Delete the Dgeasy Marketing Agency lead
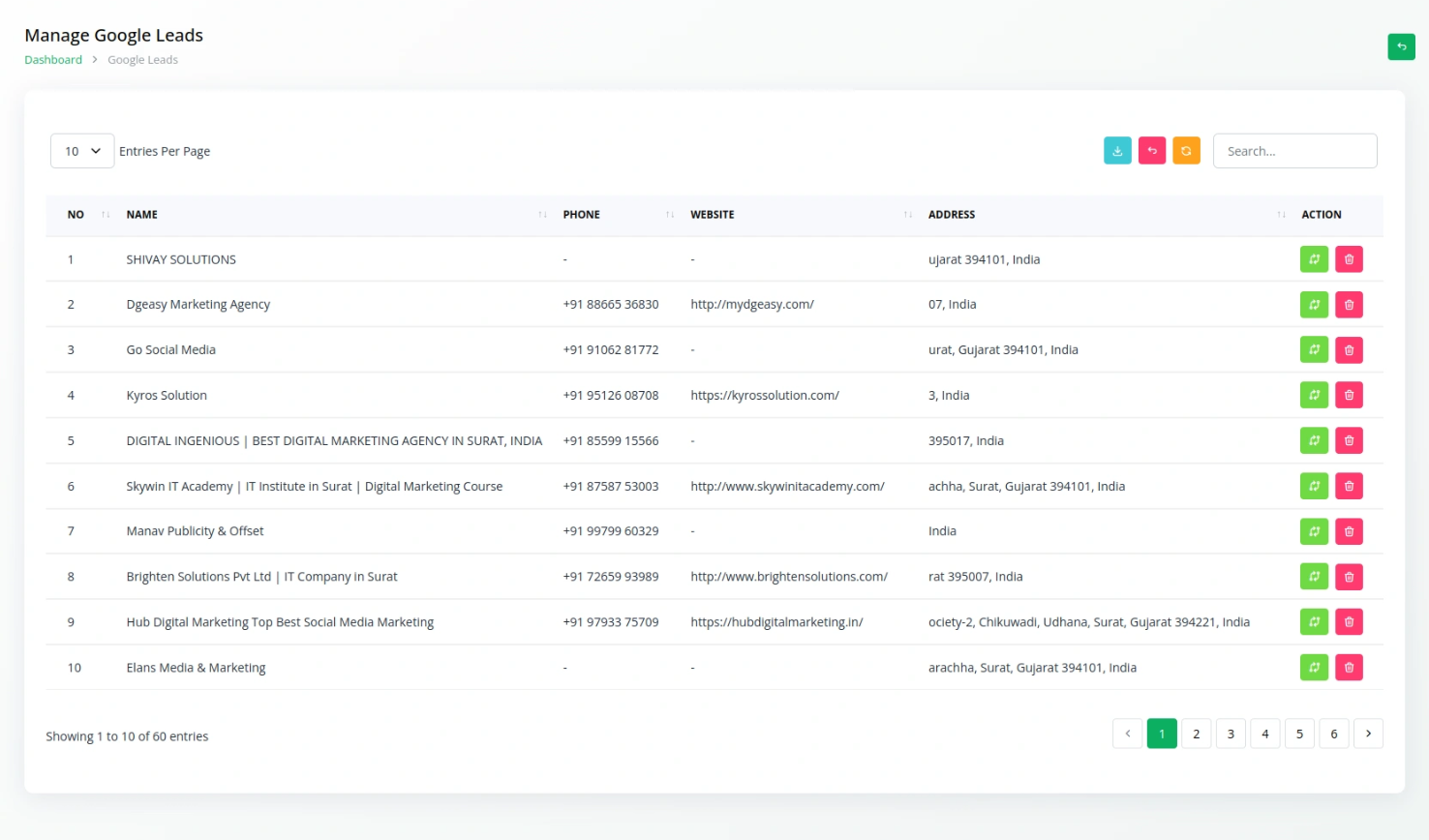The width and height of the screenshot is (1429, 840). pos(1349,305)
